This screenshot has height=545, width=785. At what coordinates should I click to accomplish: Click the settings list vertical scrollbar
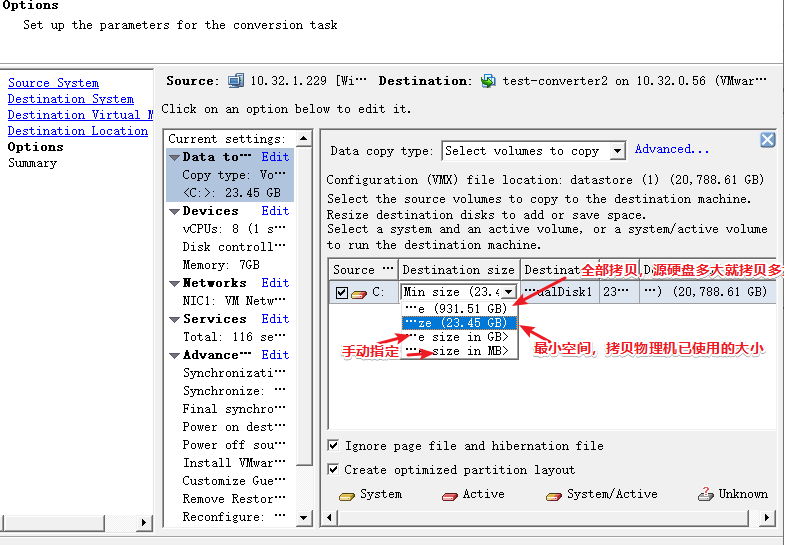click(x=305, y=300)
